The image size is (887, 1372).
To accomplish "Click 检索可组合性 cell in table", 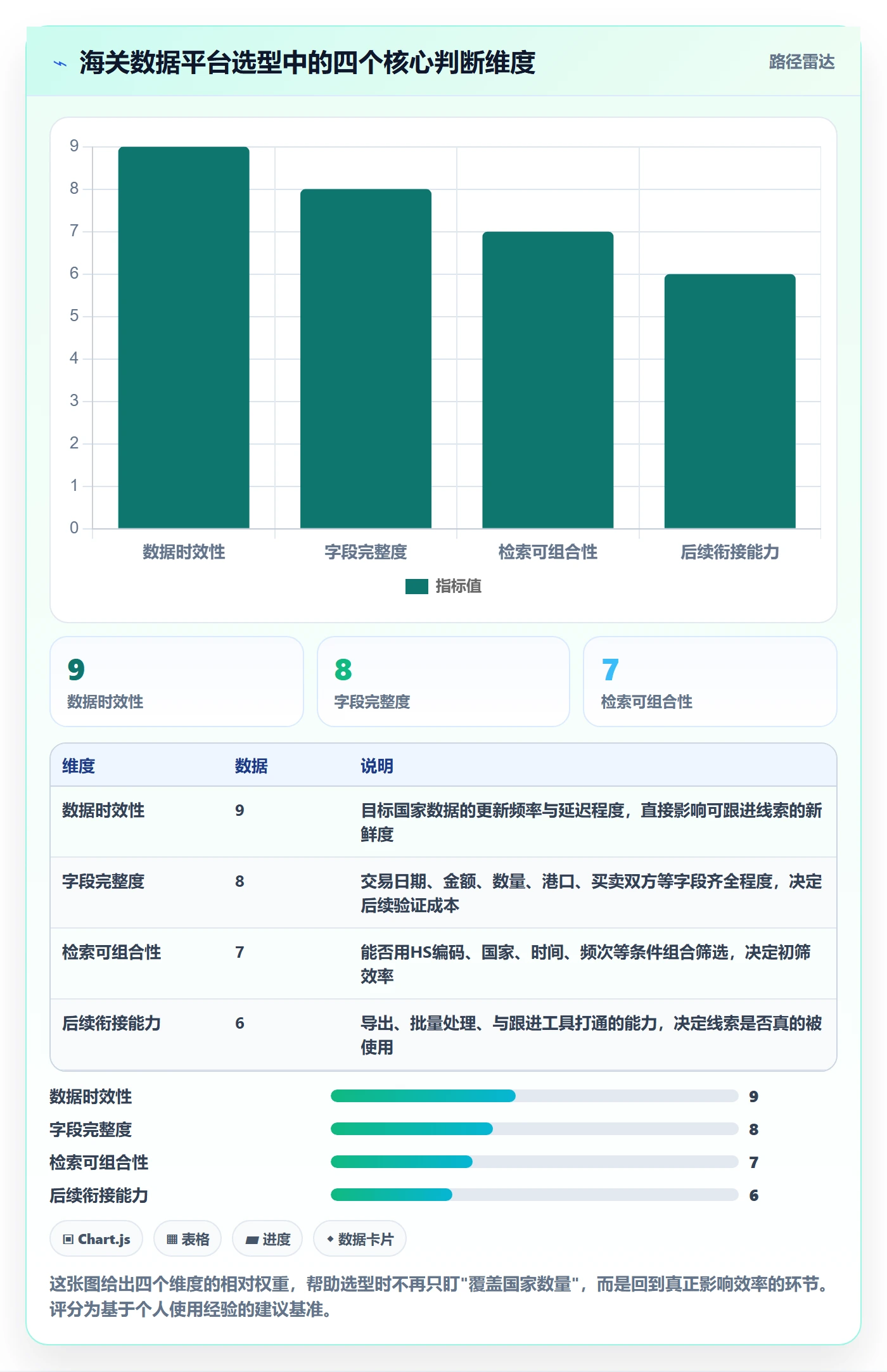I will click(x=112, y=952).
